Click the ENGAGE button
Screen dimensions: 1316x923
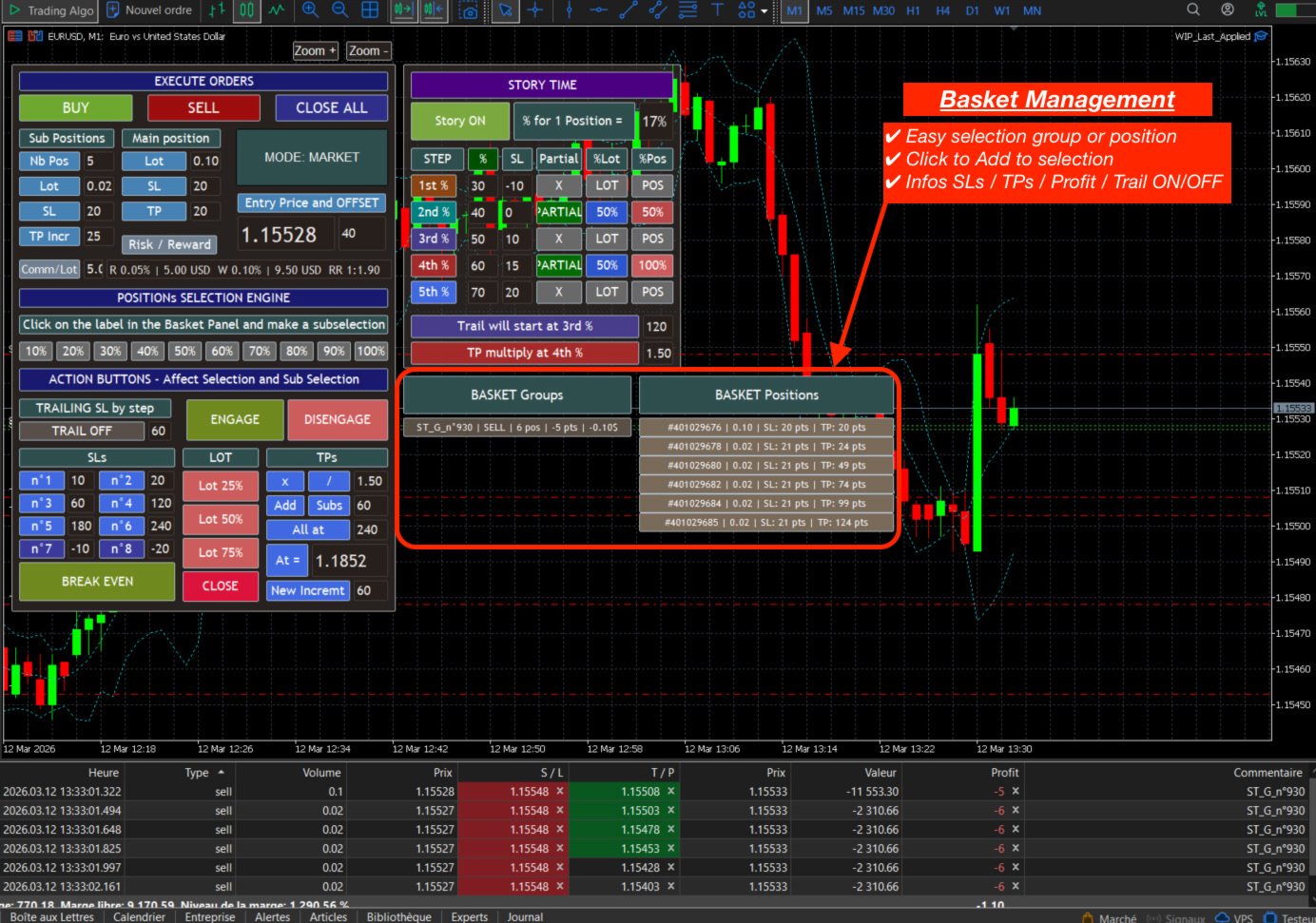pos(235,419)
